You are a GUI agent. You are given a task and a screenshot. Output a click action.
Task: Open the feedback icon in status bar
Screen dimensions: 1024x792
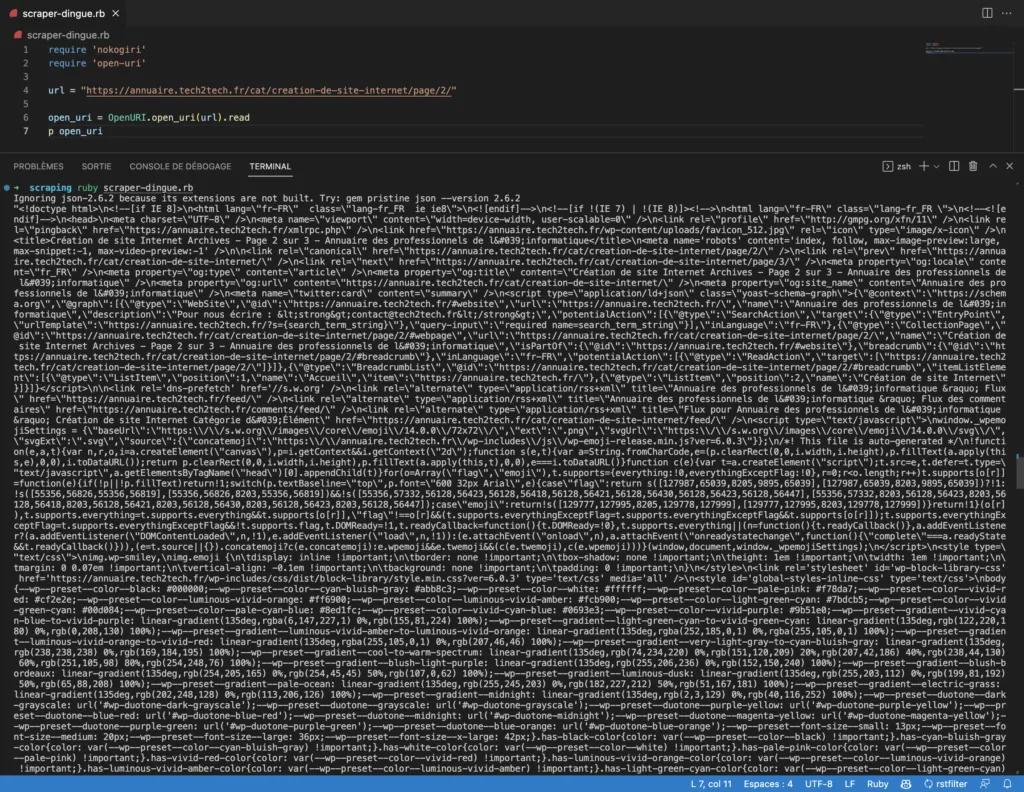point(985,784)
